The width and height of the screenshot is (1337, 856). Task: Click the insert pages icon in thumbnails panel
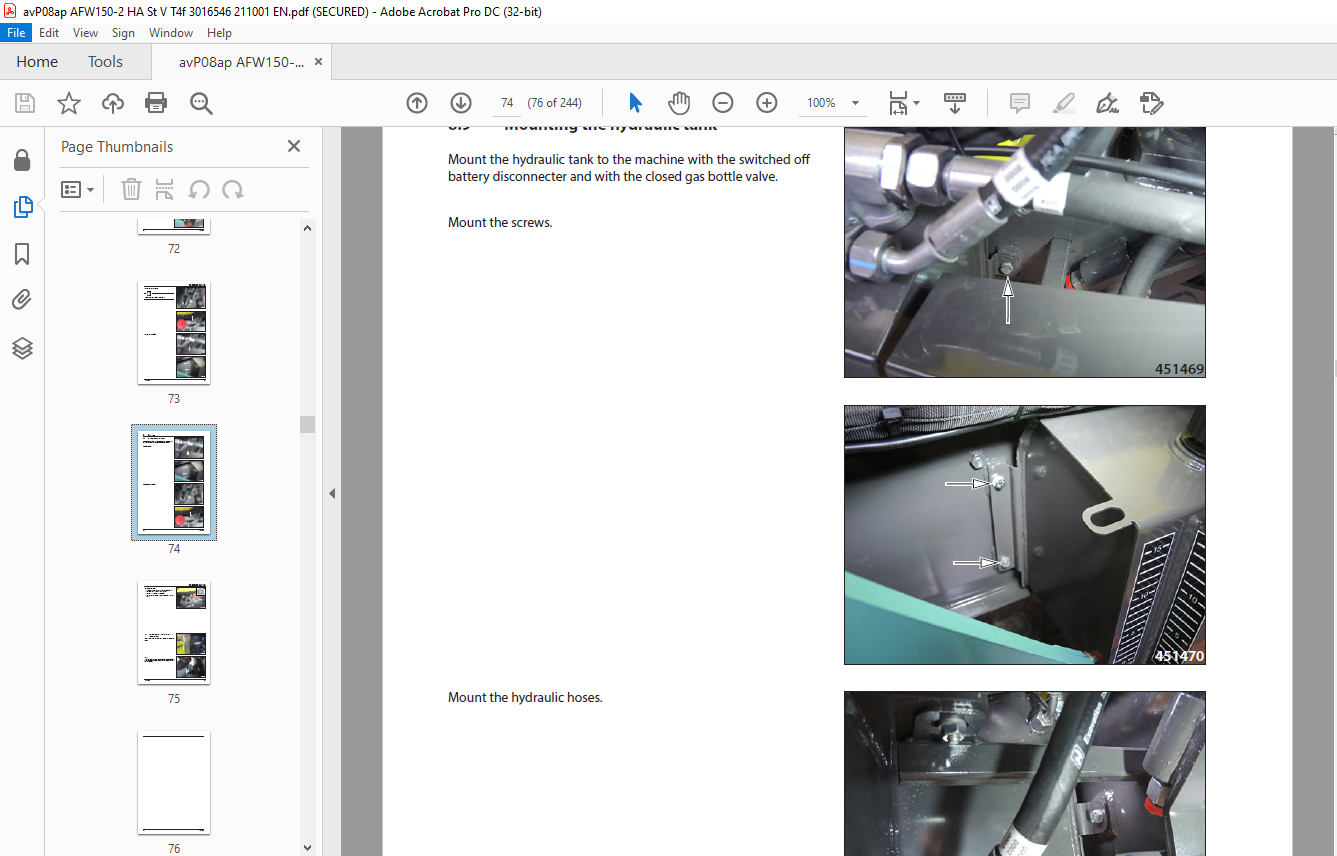(x=165, y=189)
